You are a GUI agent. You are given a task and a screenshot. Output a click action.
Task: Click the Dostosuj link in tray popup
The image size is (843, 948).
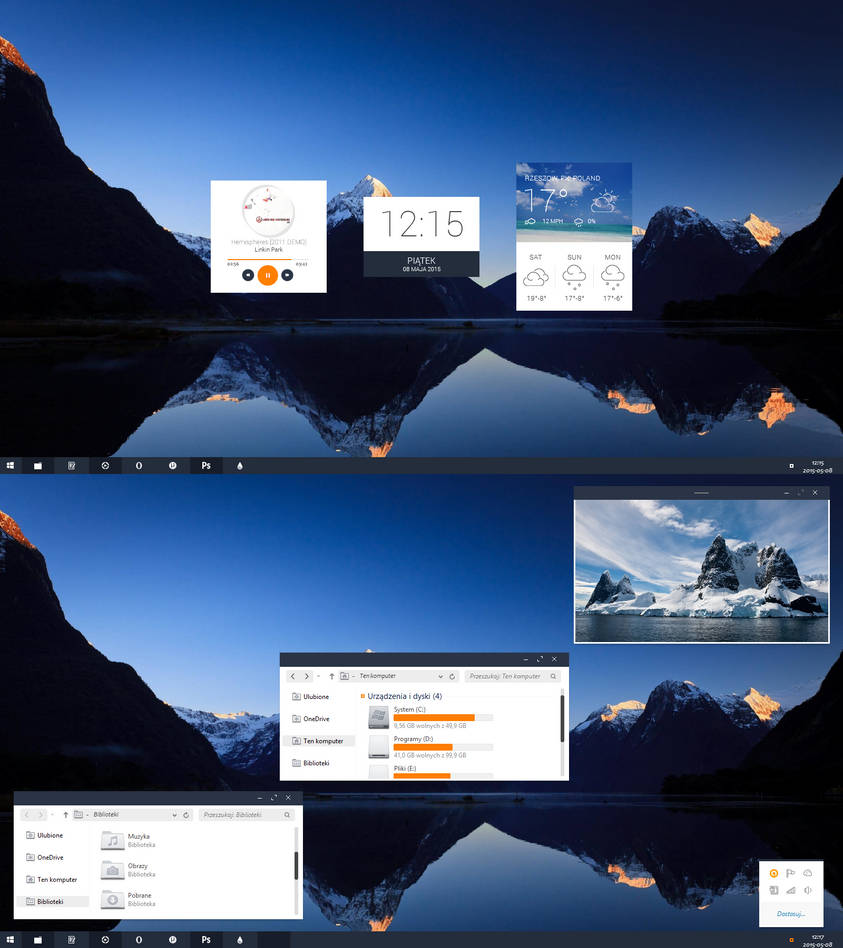790,914
